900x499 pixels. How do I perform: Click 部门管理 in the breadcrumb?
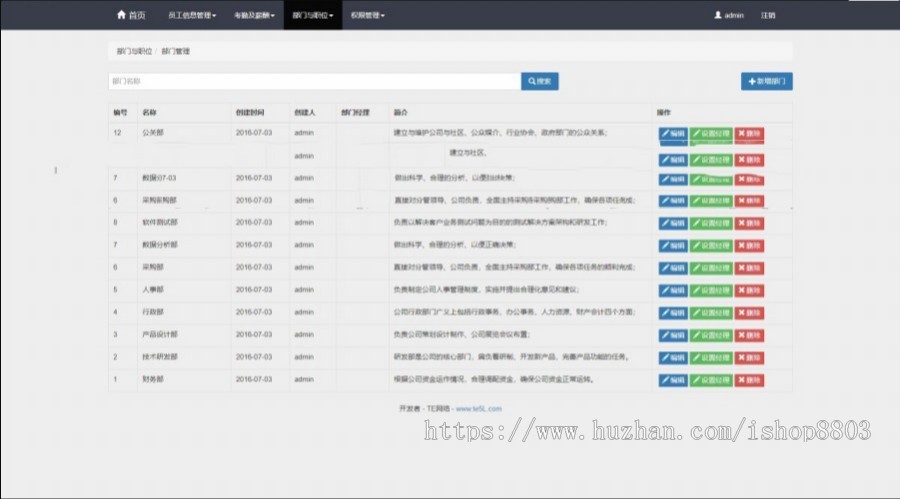click(x=176, y=51)
